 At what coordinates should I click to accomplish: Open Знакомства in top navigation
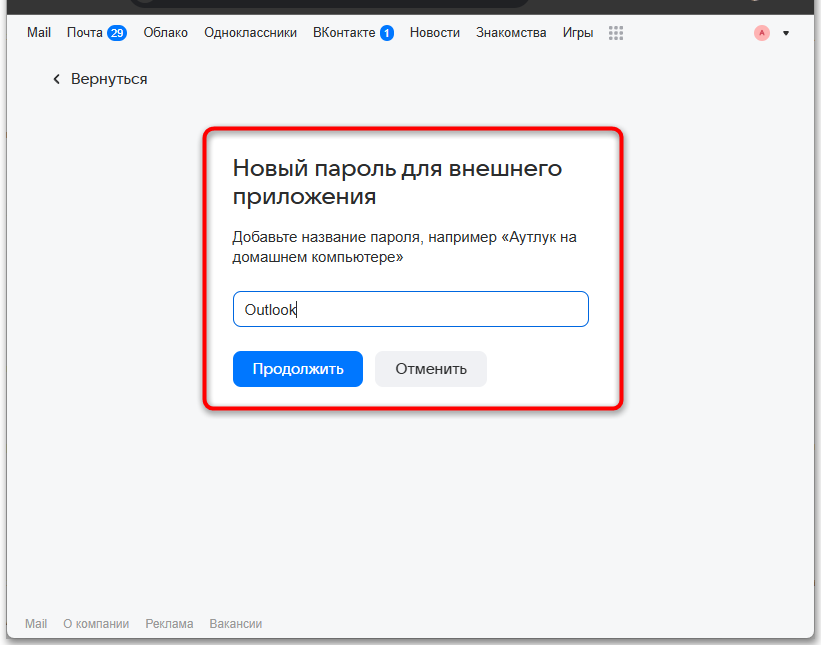coord(511,32)
